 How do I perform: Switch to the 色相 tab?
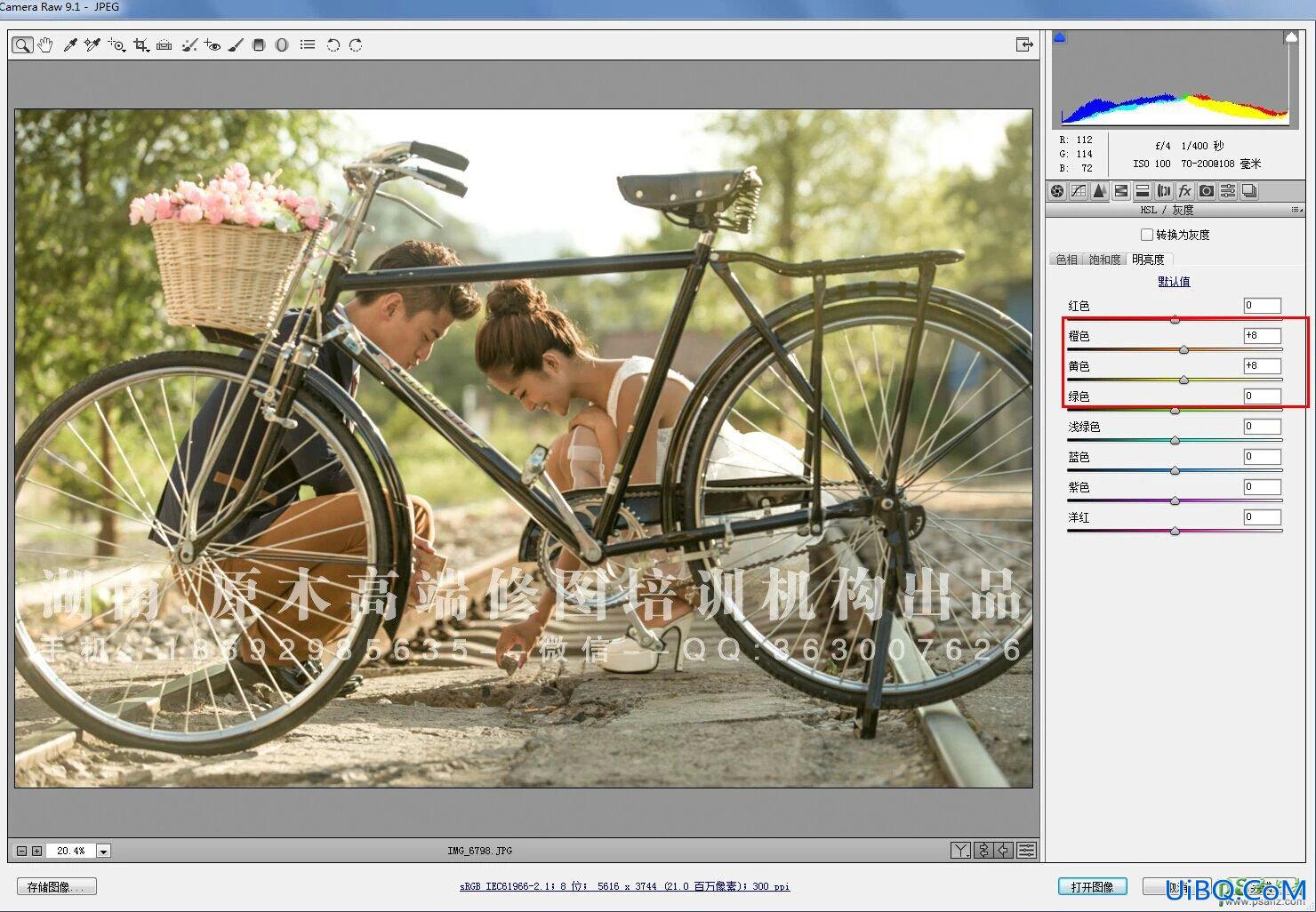click(x=1066, y=260)
